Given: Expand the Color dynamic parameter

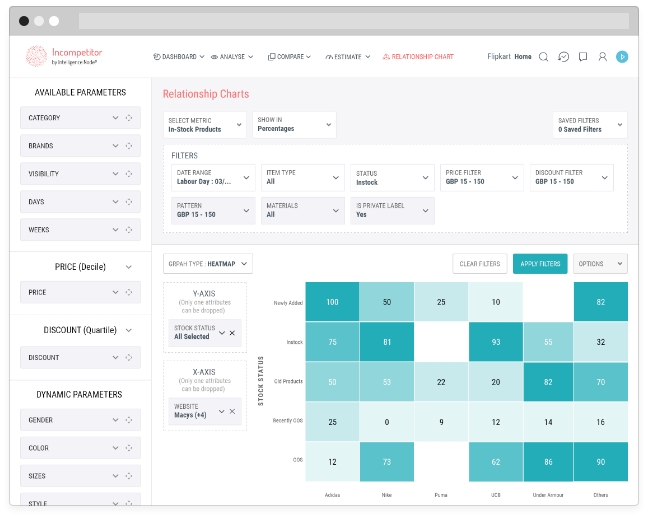Looking at the screenshot, I should tap(115, 448).
